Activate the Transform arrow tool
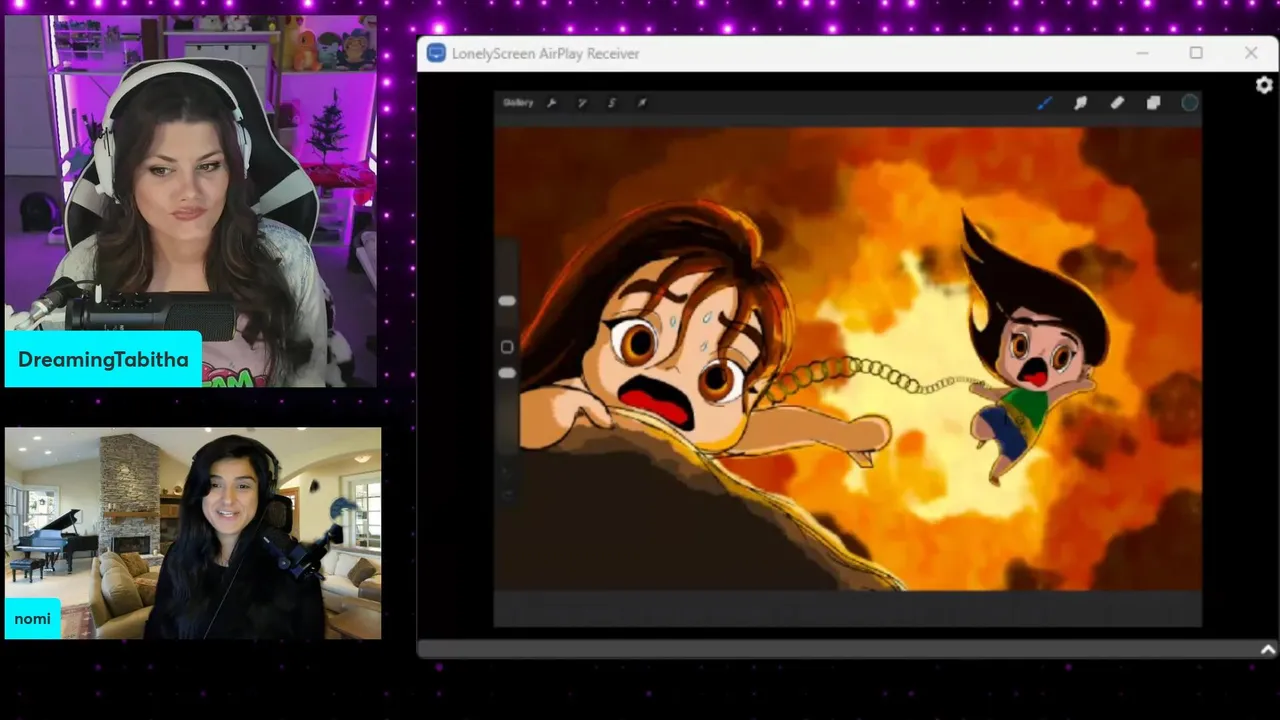 point(642,103)
